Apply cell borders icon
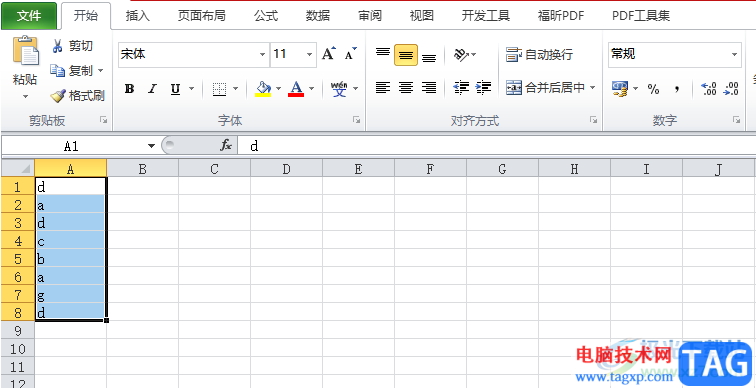Viewport: 756px width, 388px height. tap(219, 89)
